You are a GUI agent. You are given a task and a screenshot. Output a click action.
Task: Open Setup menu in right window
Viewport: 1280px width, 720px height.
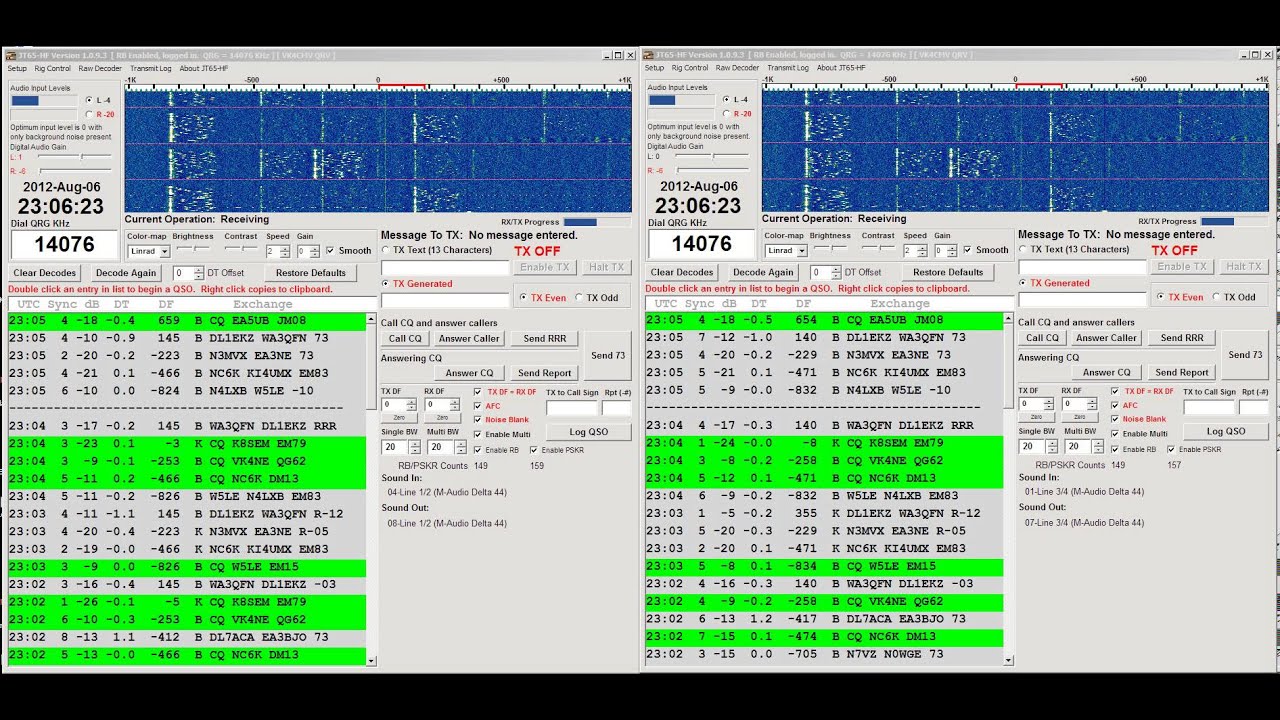654,68
